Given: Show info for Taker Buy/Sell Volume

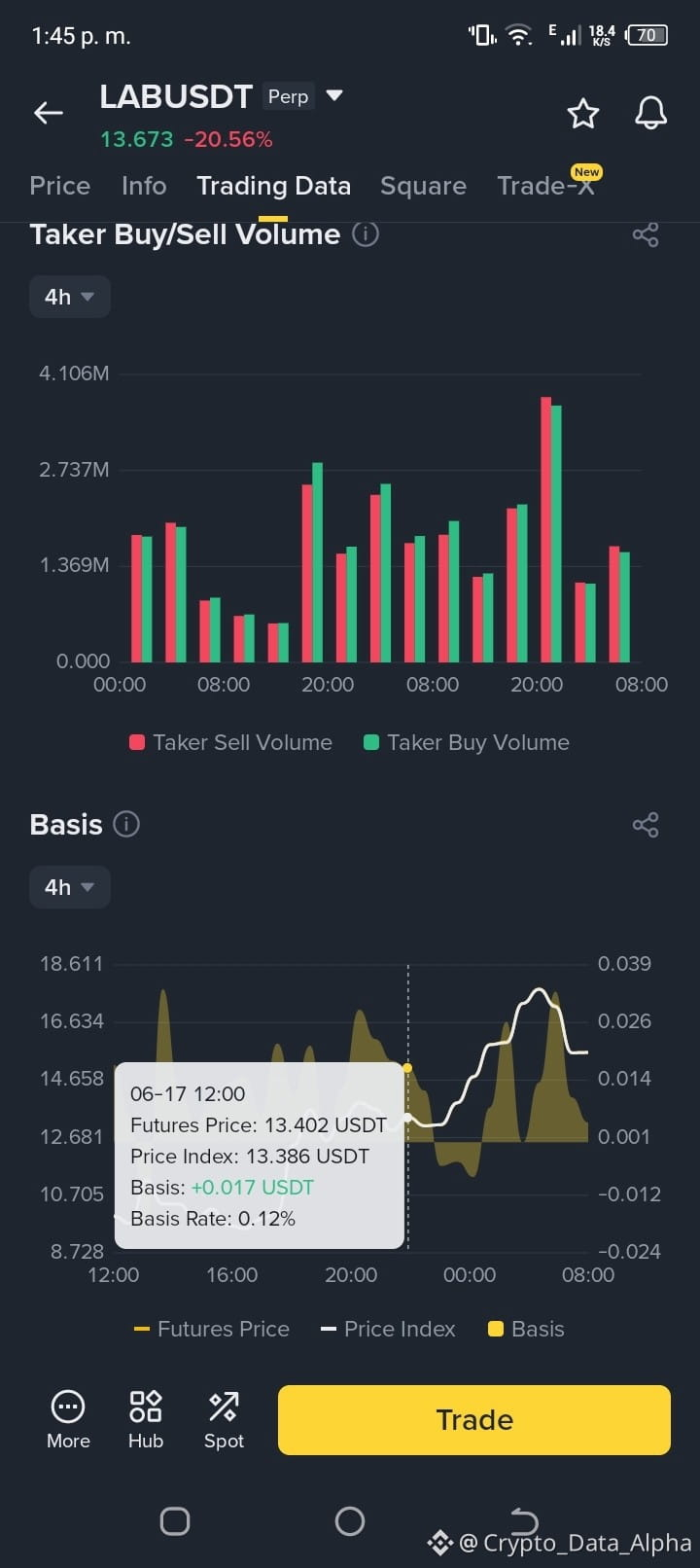Looking at the screenshot, I should [x=366, y=234].
